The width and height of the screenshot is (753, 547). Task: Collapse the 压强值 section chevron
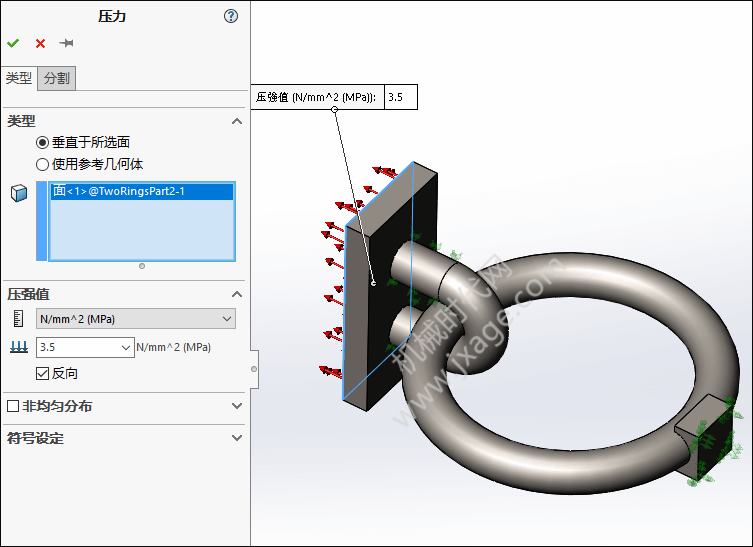[237, 294]
